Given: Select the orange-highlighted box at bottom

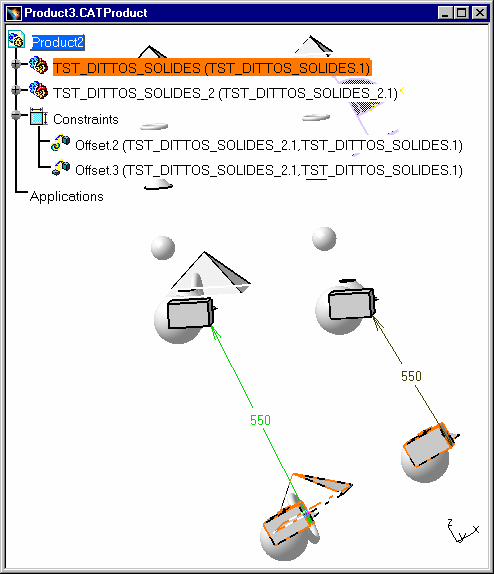Looking at the screenshot, I should (287, 523).
